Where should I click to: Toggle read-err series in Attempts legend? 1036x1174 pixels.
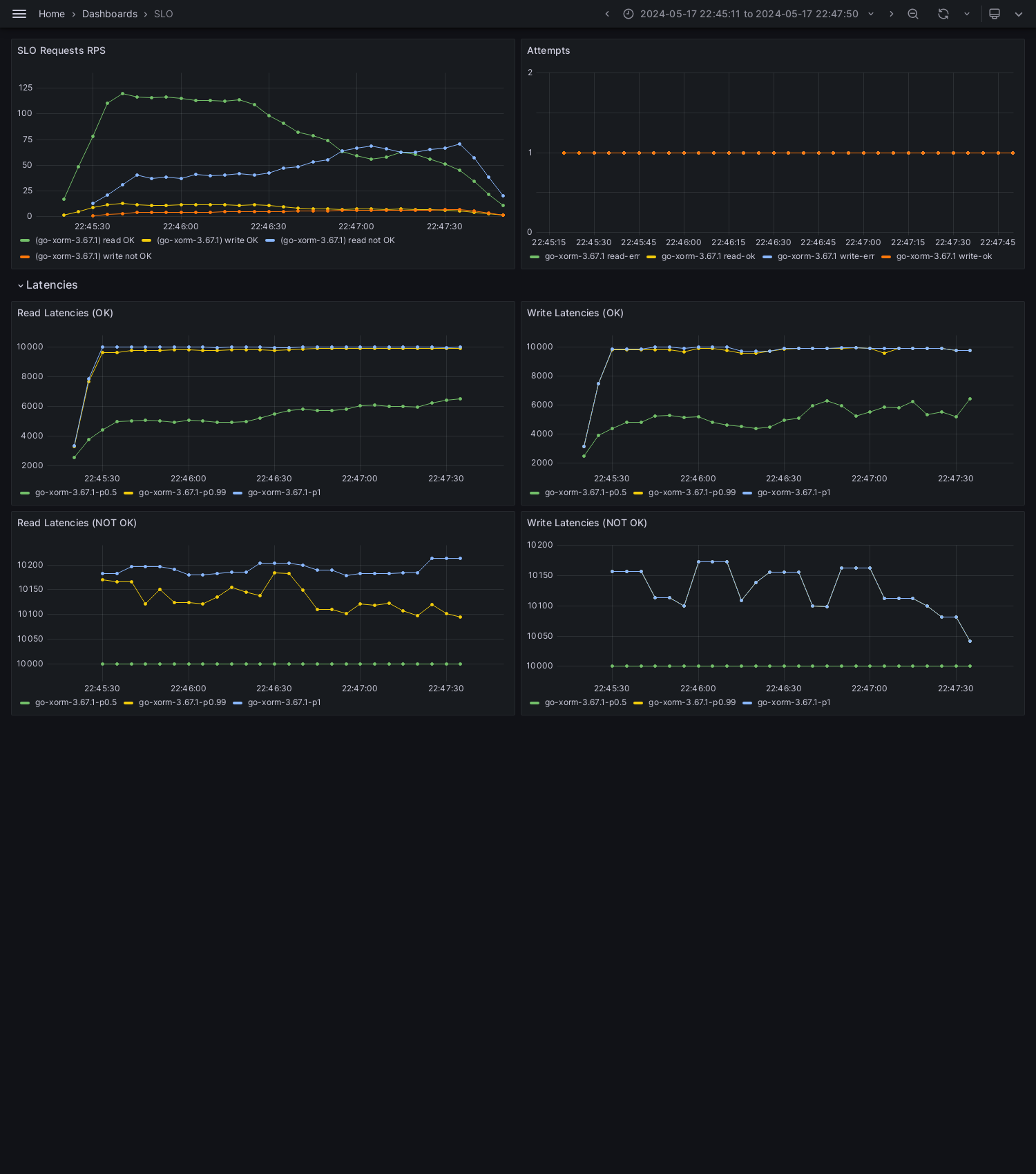click(x=592, y=256)
